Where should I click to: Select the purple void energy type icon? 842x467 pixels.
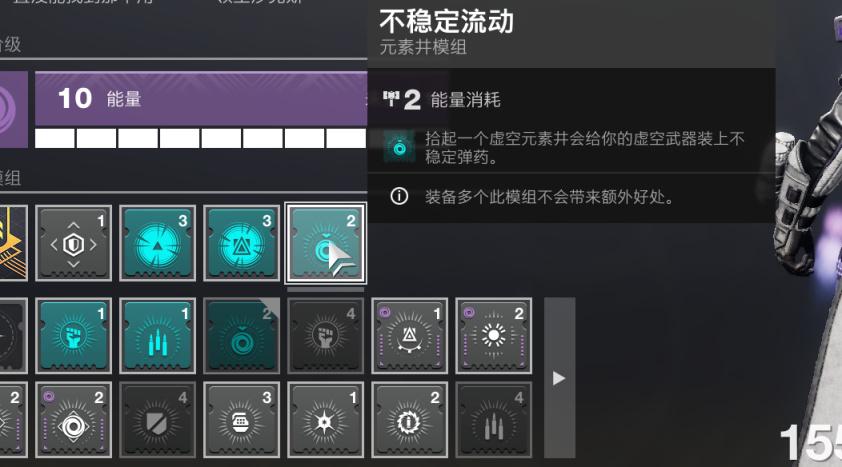12,110
